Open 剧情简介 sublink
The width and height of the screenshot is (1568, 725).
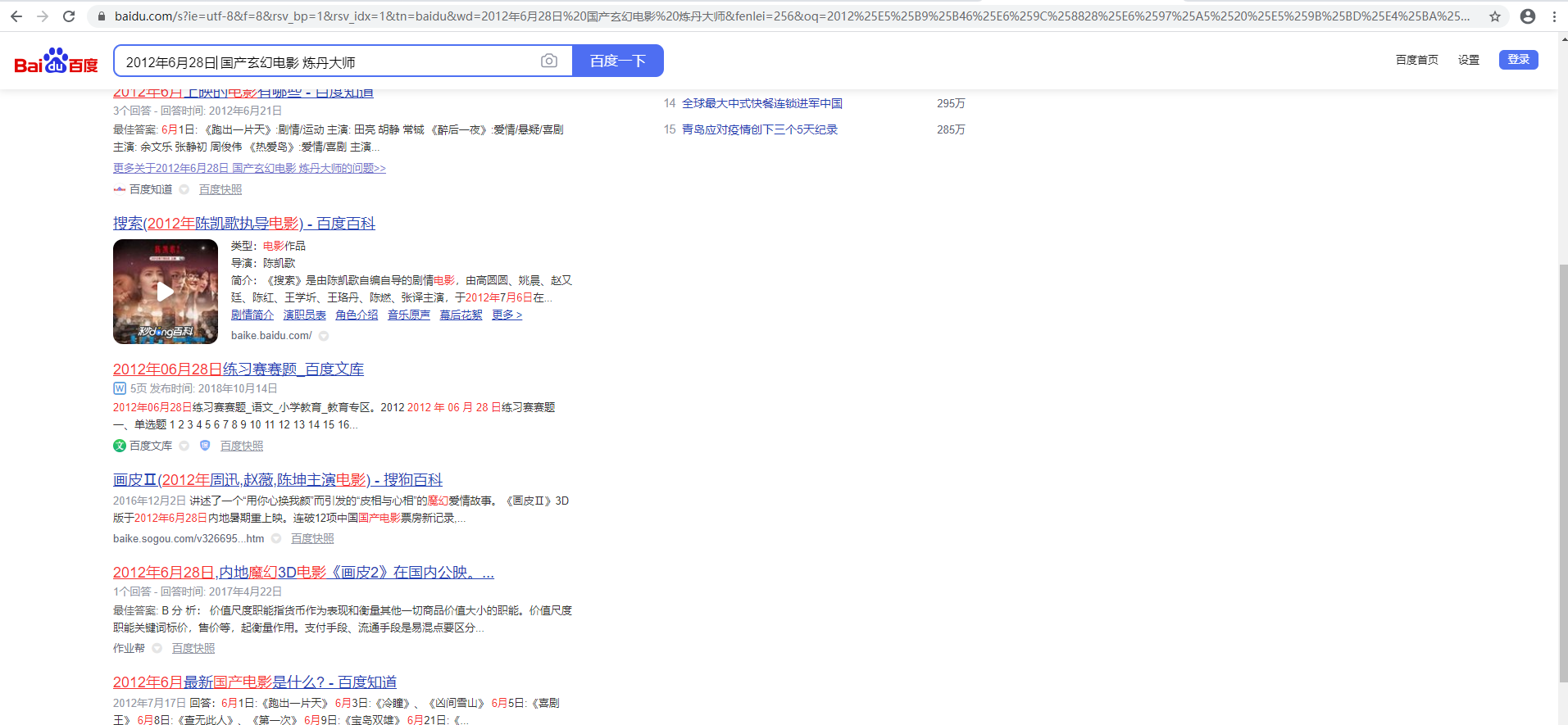point(252,315)
